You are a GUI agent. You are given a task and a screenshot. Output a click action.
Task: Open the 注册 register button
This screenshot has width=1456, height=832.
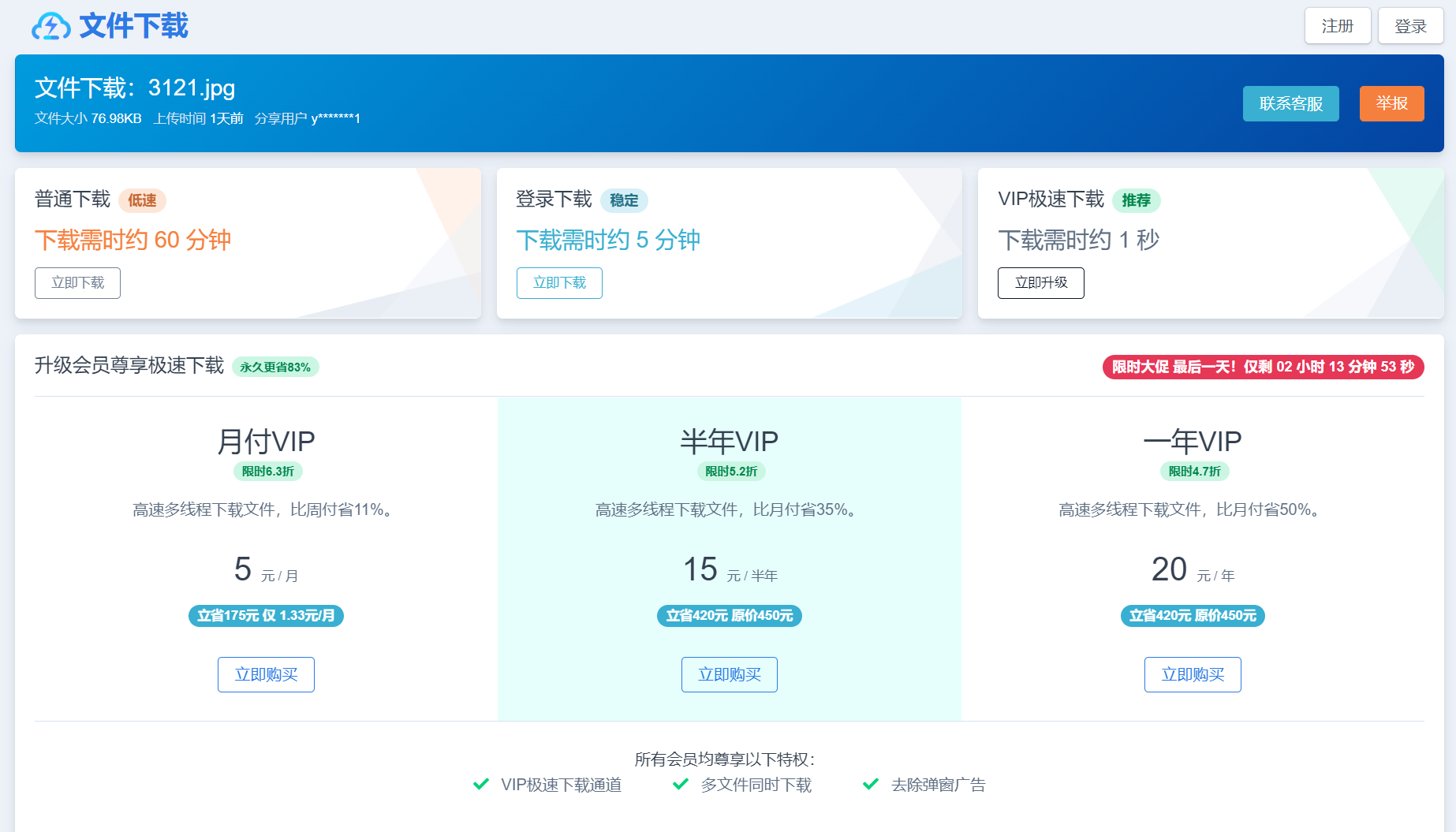click(x=1337, y=26)
